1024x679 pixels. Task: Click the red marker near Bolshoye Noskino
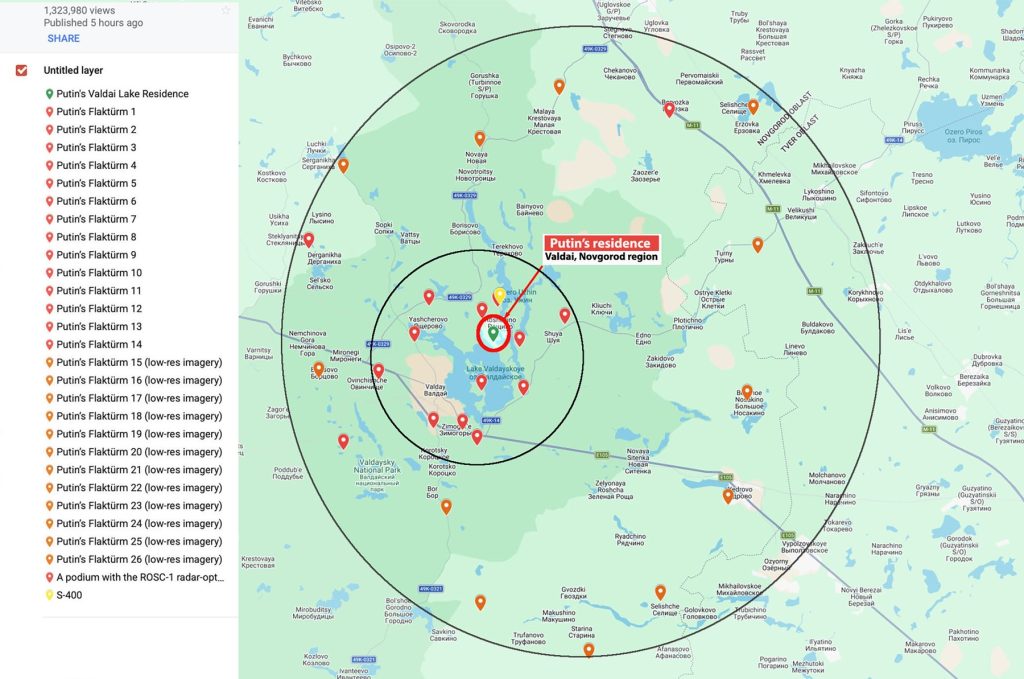click(x=746, y=390)
